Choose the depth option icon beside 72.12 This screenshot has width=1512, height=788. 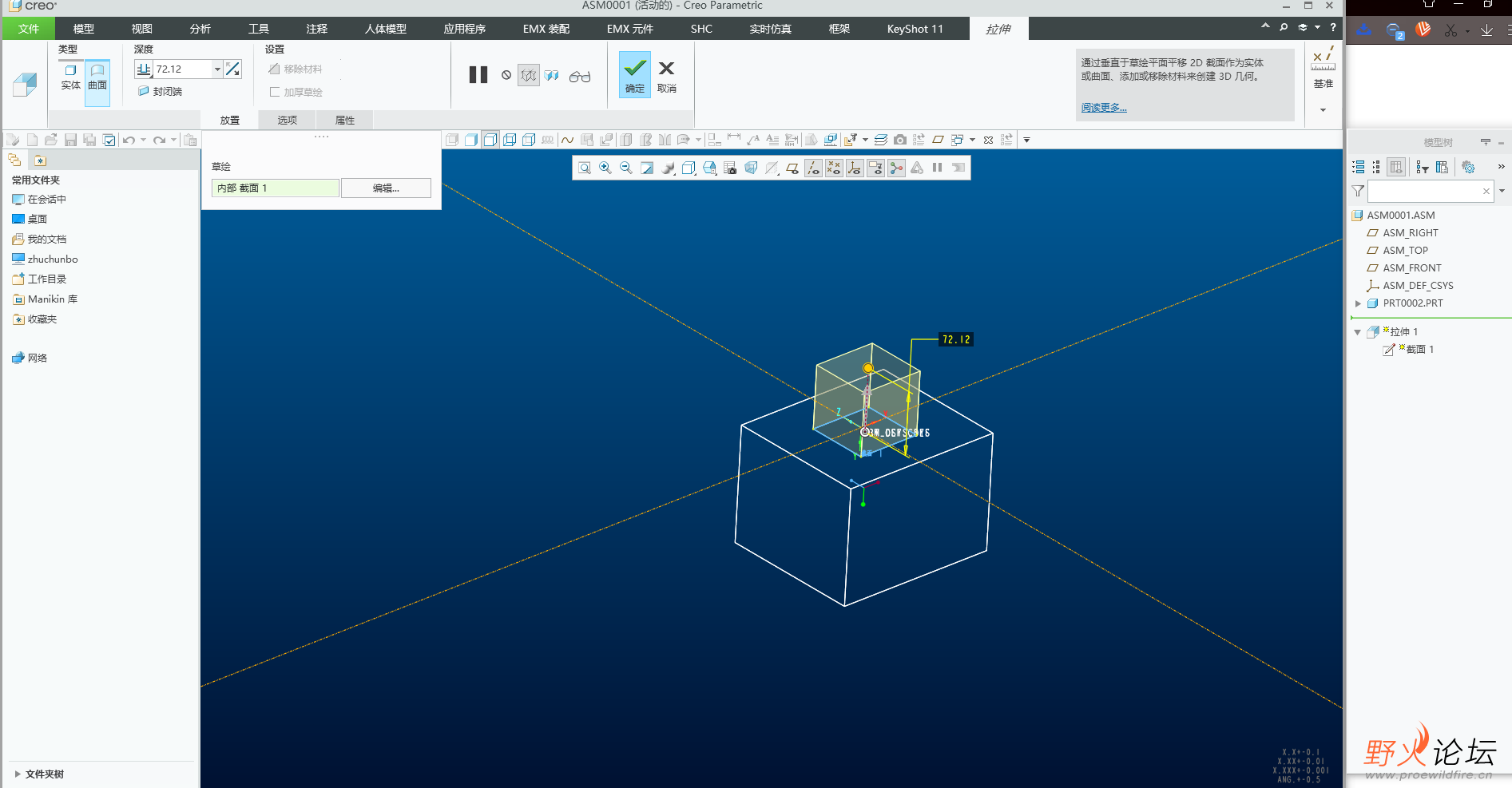(144, 69)
